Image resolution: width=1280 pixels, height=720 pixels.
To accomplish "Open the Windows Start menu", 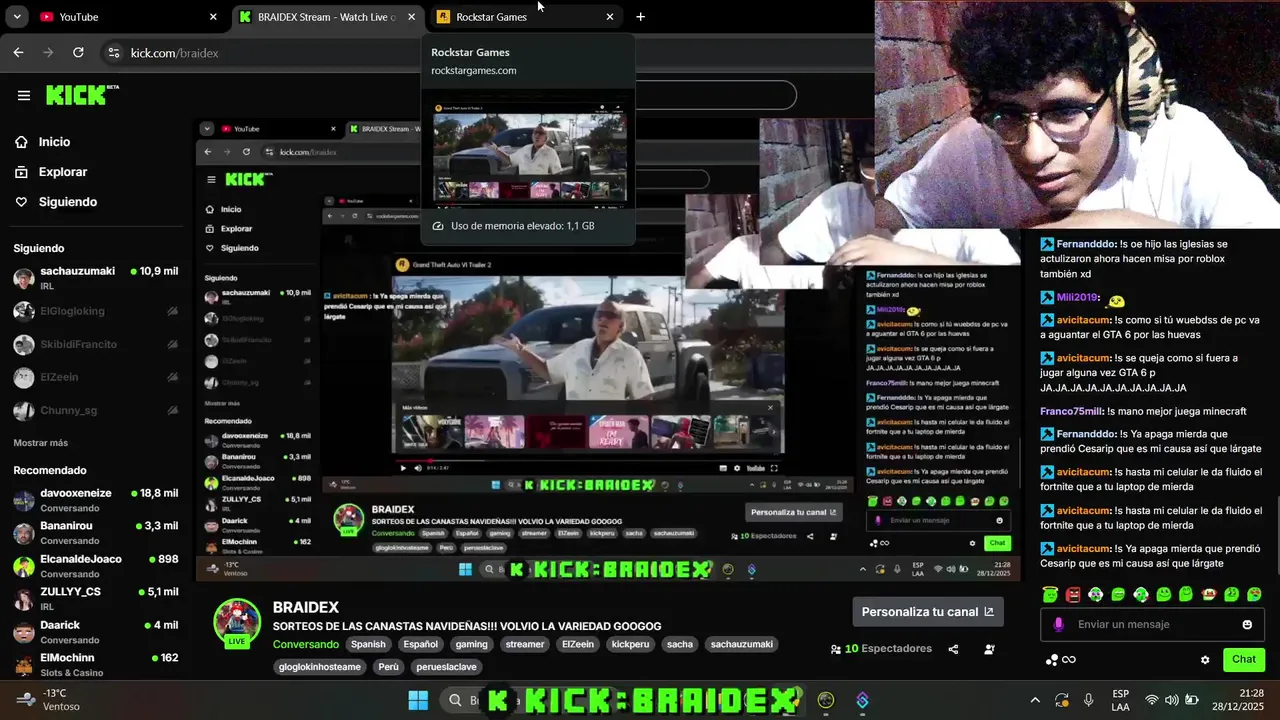I will [418, 700].
